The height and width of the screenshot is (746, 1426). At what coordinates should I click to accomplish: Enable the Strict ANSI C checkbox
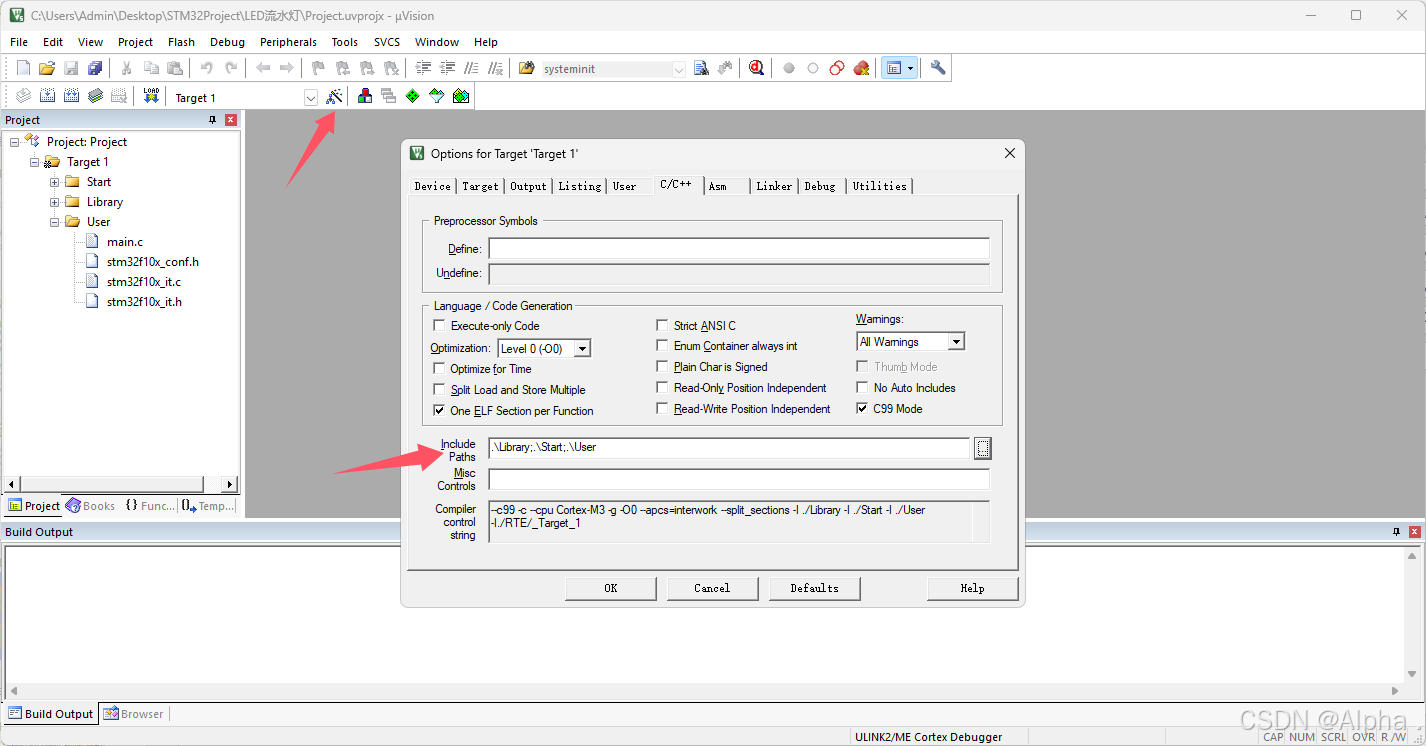[x=662, y=326]
